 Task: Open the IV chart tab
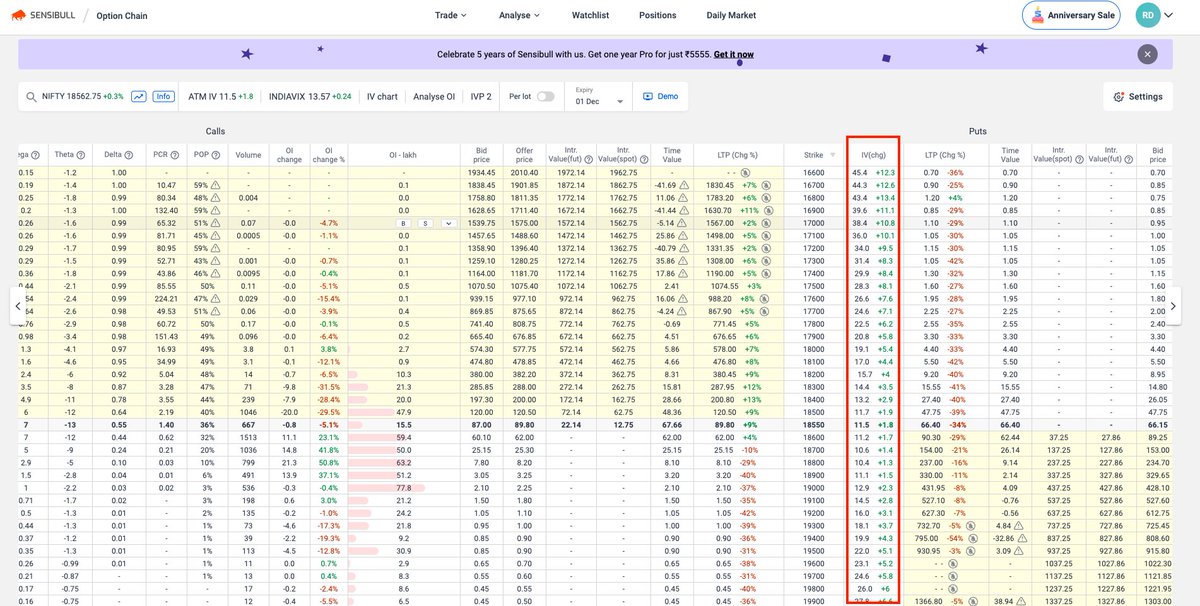tap(382, 97)
